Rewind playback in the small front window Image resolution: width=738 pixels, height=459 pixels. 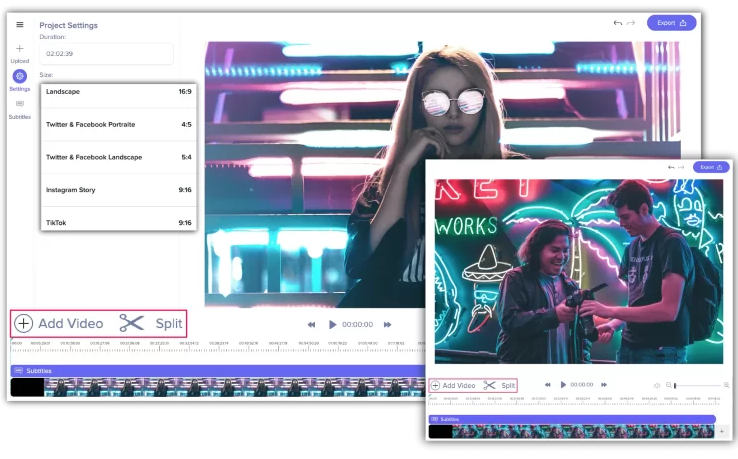click(x=547, y=385)
